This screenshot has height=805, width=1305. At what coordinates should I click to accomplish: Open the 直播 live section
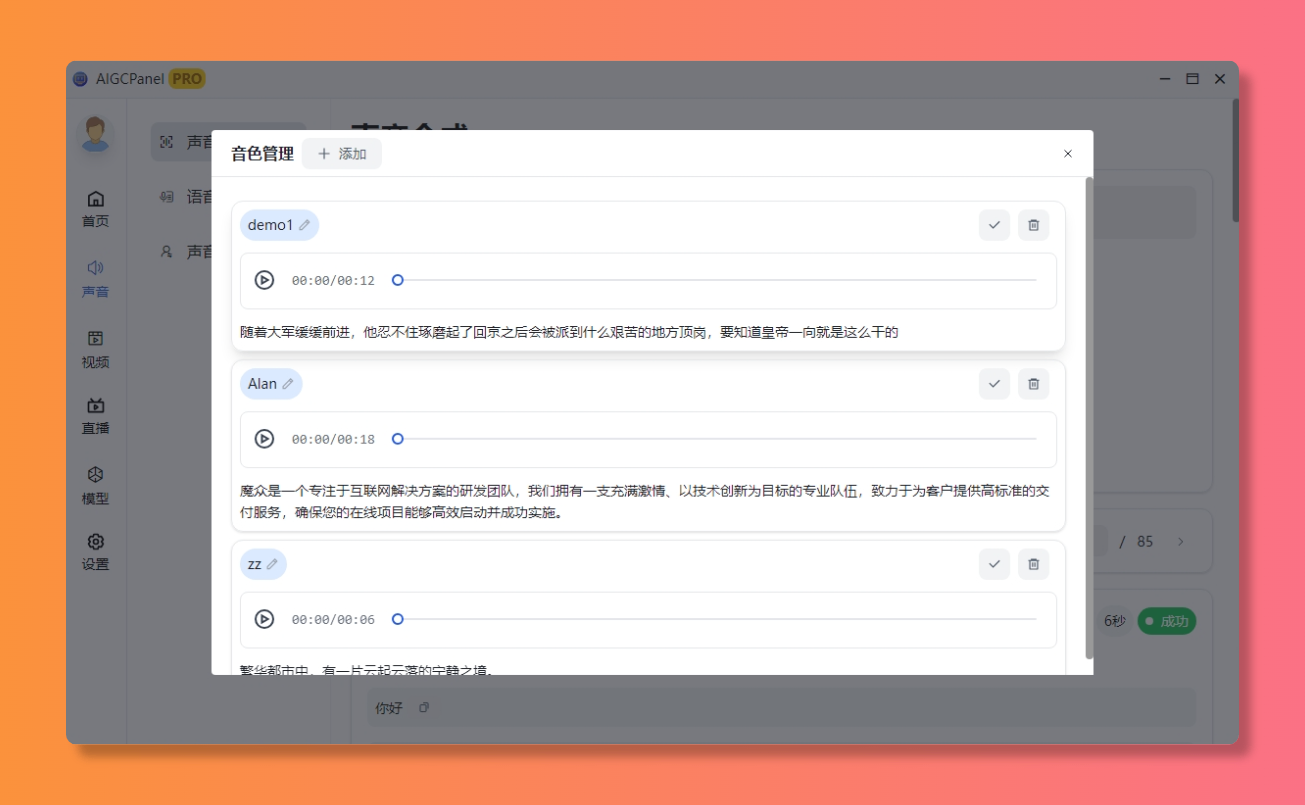click(95, 415)
